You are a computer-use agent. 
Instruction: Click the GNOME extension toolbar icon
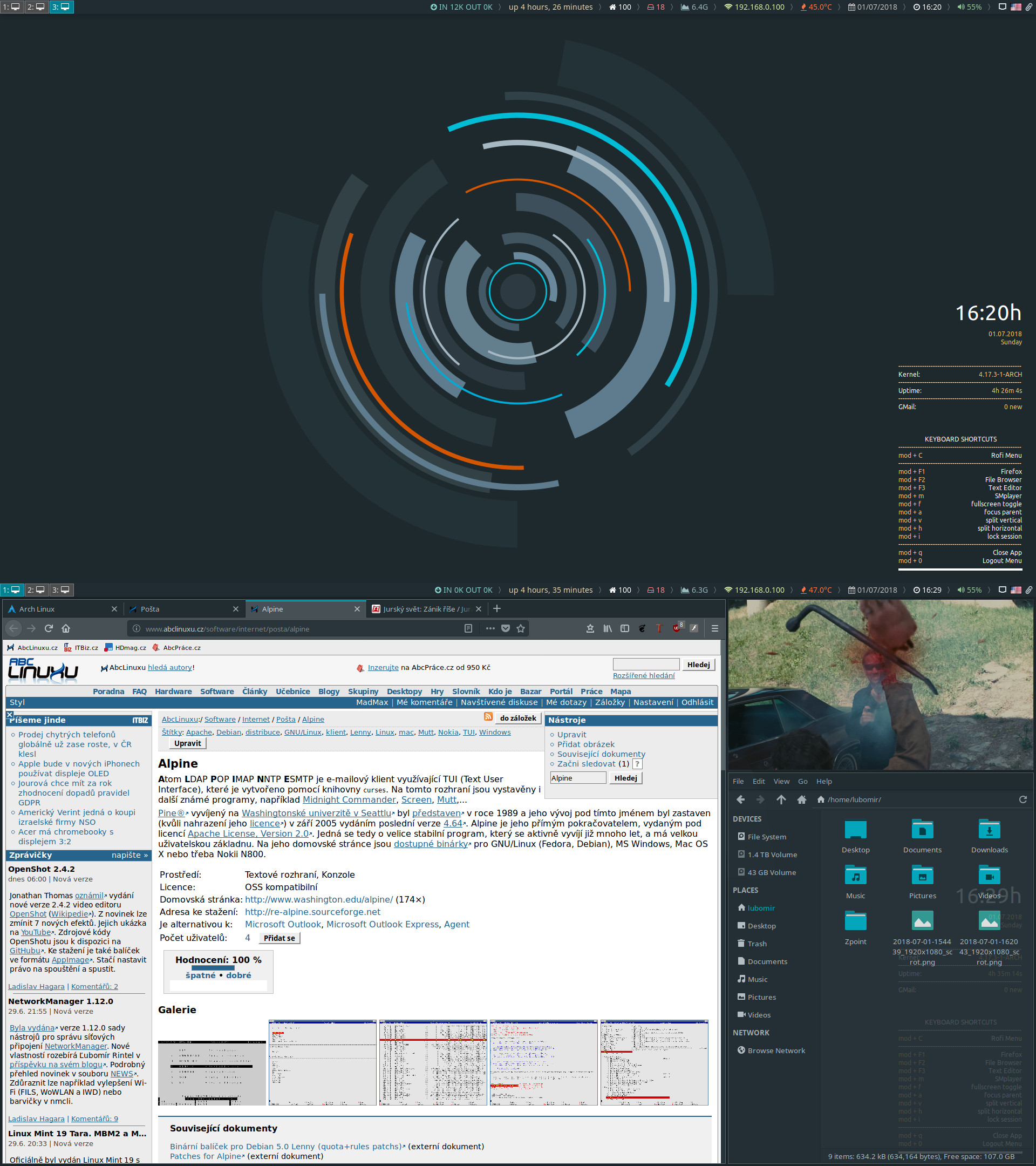click(x=643, y=628)
